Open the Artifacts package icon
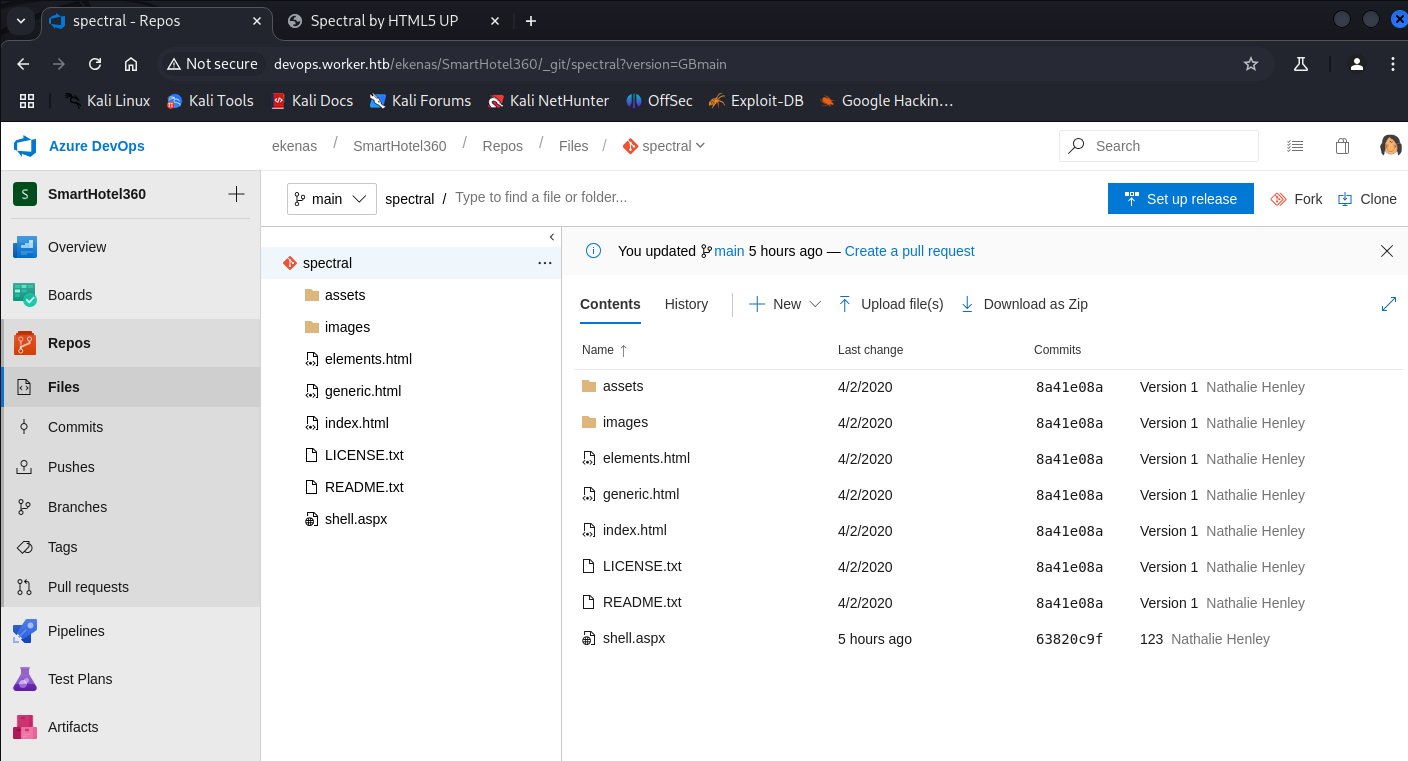This screenshot has width=1408, height=761. click(25, 727)
